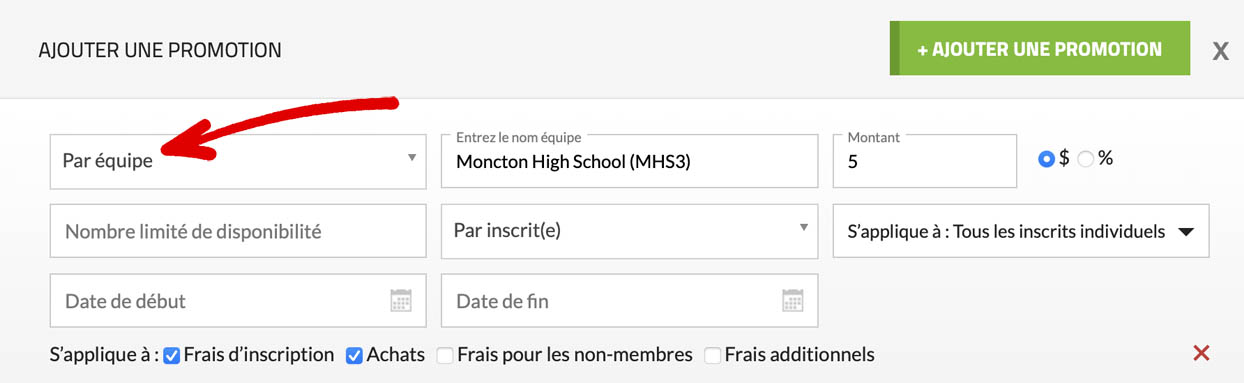This screenshot has height=383, width=1244.
Task: Select the percent radio button
Action: pyautogui.click(x=1085, y=159)
